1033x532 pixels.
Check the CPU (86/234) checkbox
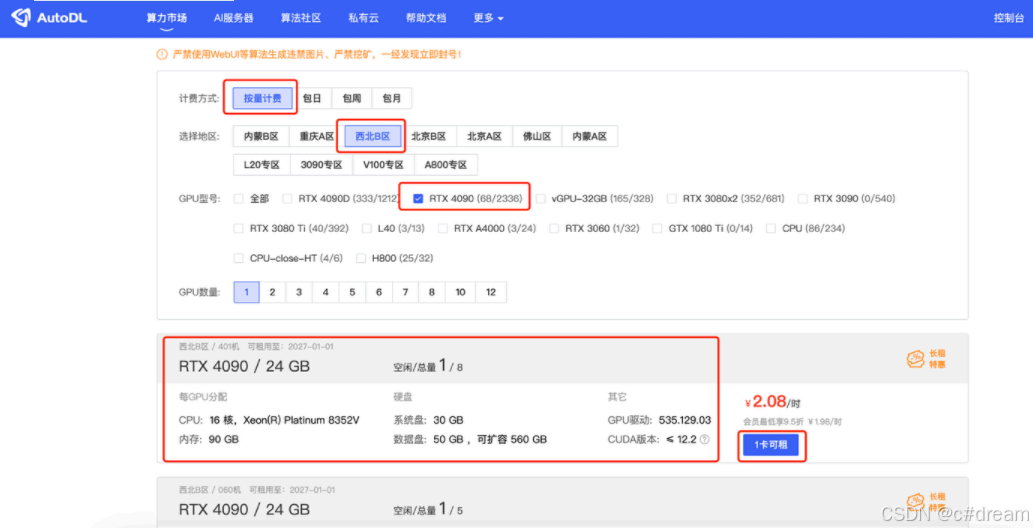(771, 228)
